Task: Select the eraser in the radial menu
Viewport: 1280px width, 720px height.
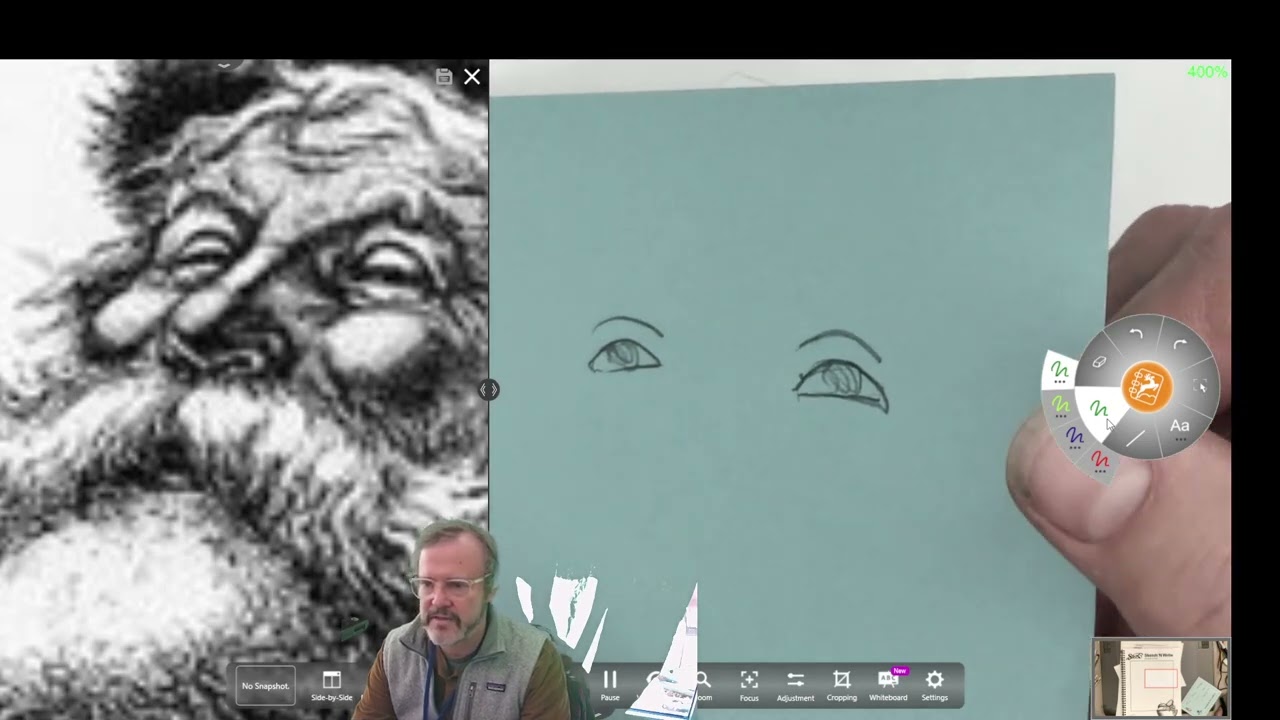Action: point(1099,362)
